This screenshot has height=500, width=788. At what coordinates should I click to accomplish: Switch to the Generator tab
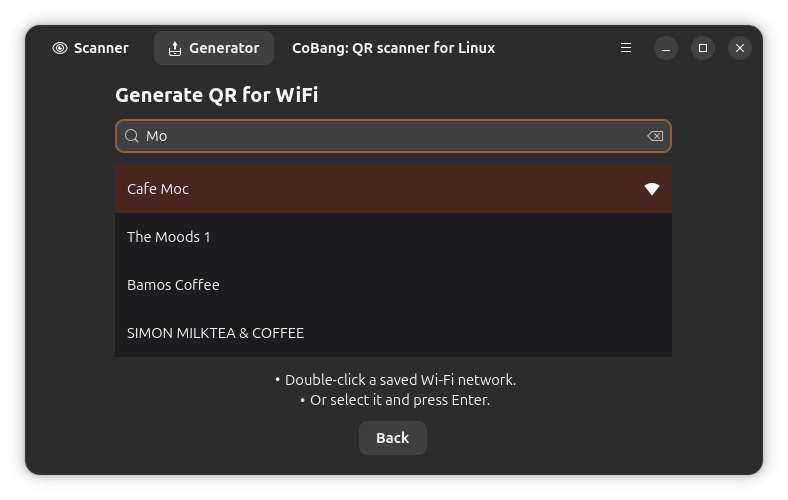tap(214, 48)
